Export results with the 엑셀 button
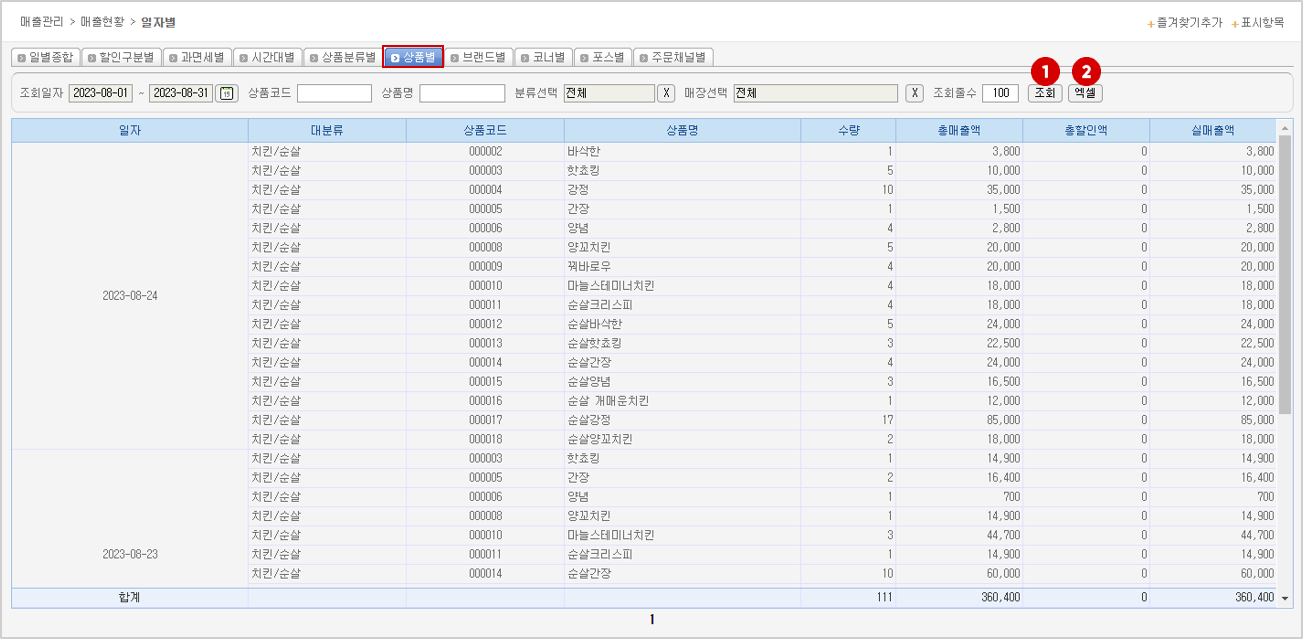Screen dimensions: 1303x639 click(1085, 93)
